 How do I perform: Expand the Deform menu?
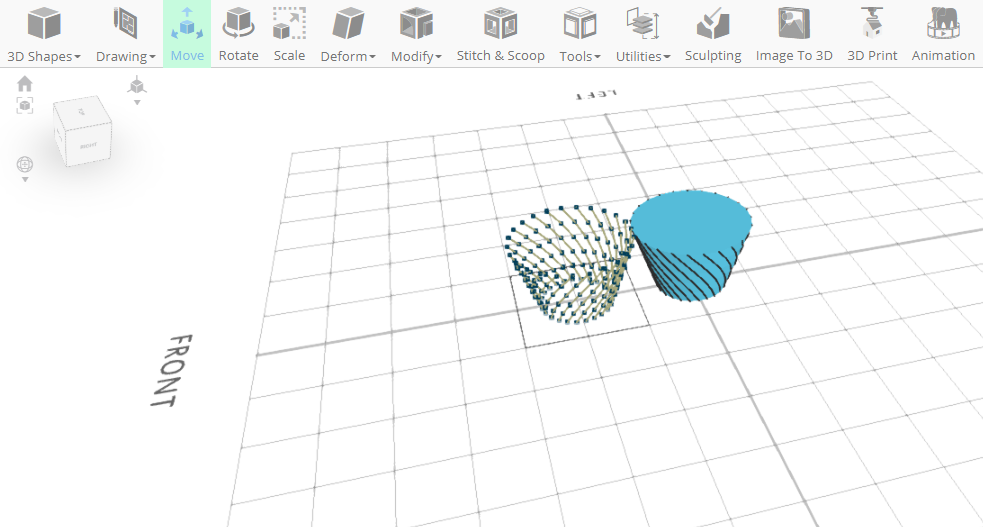tap(348, 34)
